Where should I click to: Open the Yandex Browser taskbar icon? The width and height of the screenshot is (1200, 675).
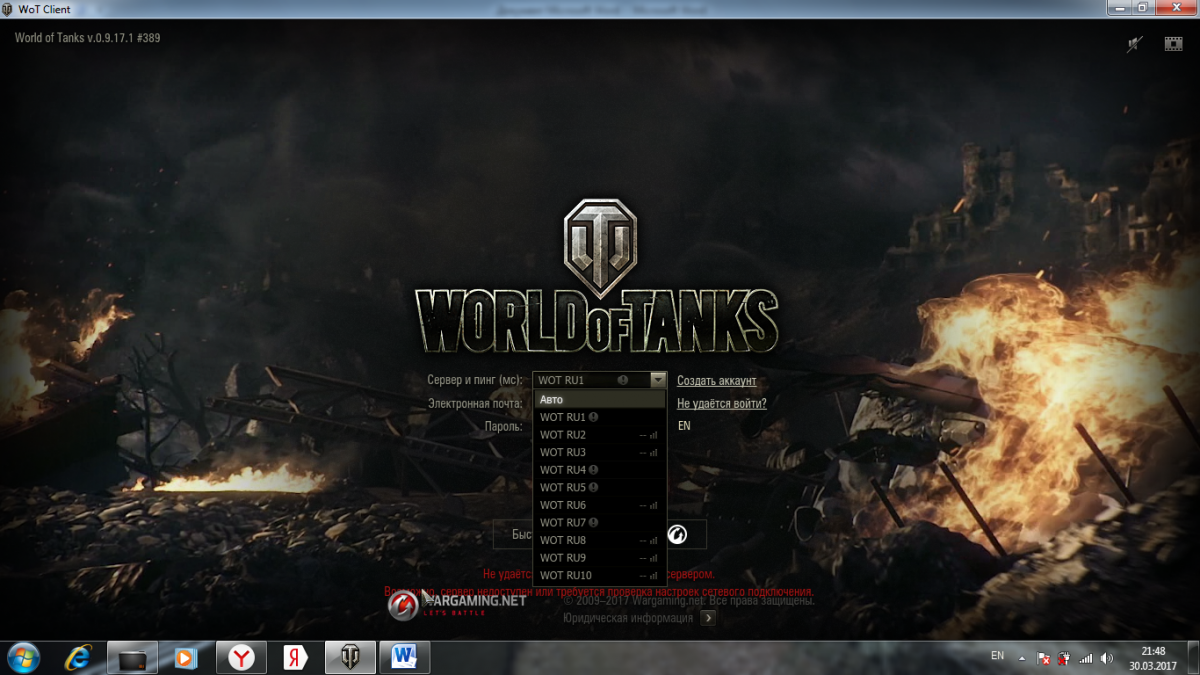click(x=242, y=657)
